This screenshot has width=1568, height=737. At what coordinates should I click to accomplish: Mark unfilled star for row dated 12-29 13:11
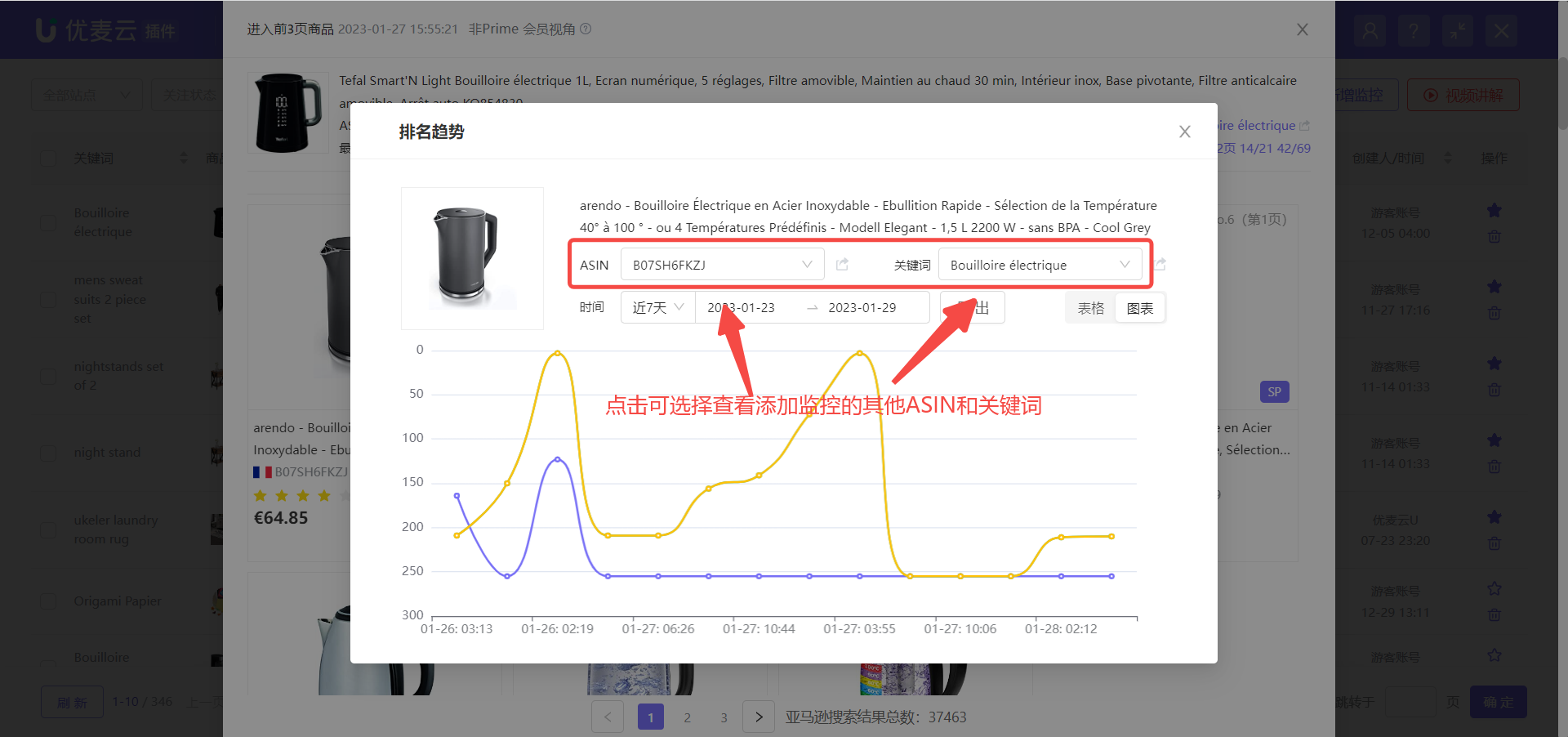point(1494,589)
